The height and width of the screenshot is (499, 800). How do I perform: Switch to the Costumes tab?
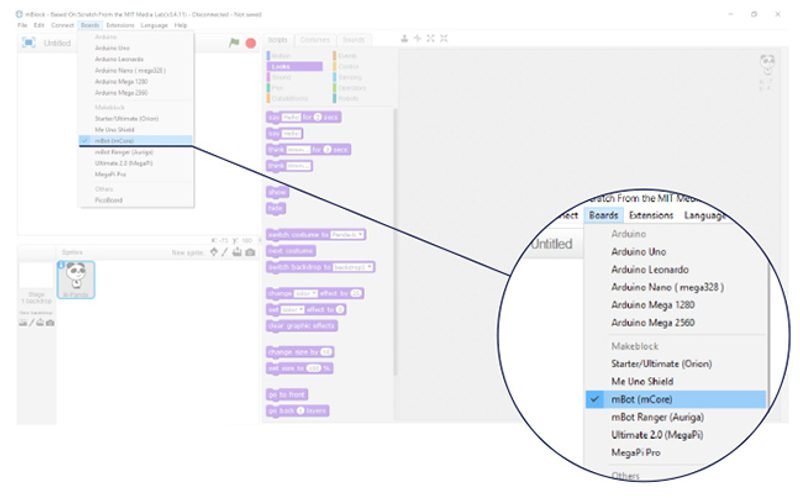(x=315, y=40)
